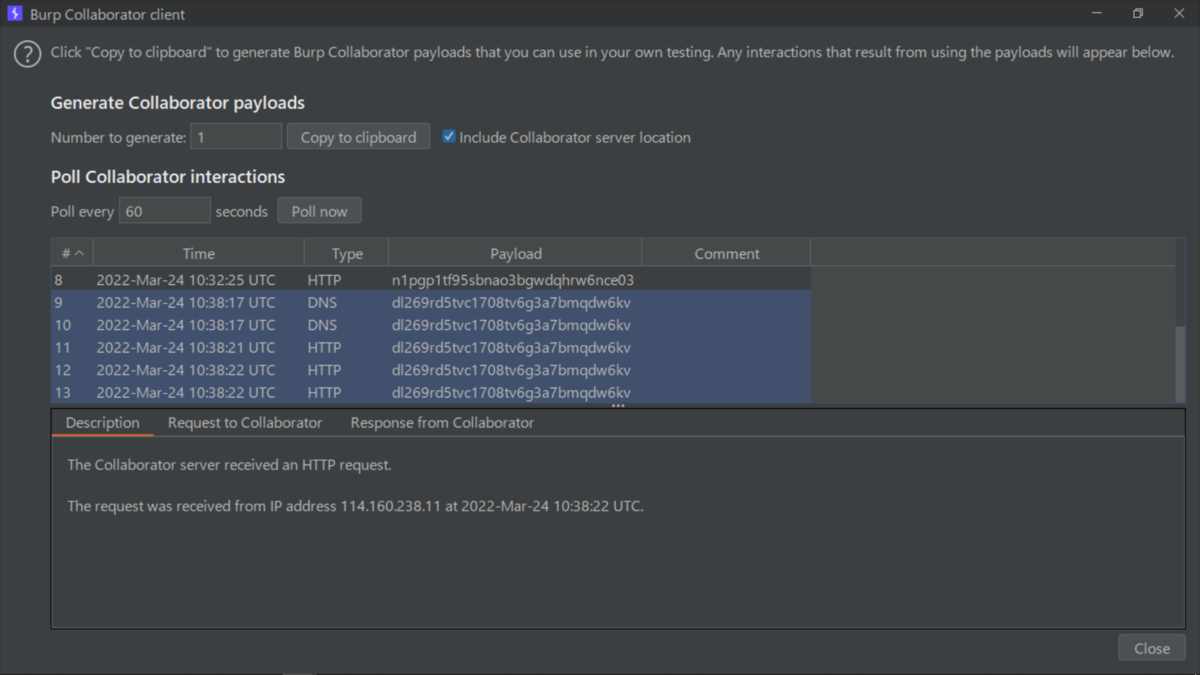The height and width of the screenshot is (675, 1200).
Task: Click the Copy to clipboard button
Action: pyautogui.click(x=359, y=137)
